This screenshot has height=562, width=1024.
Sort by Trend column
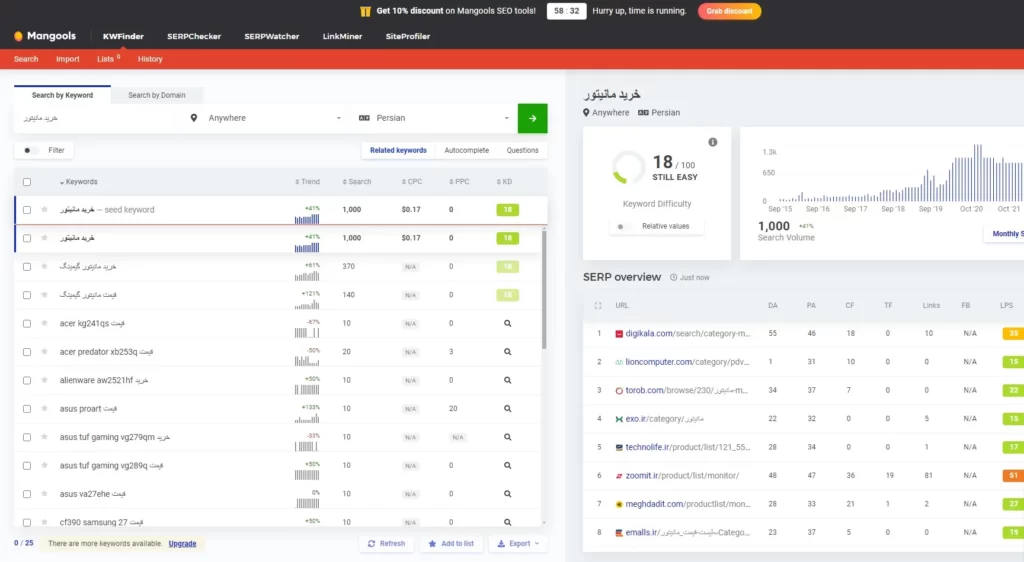[x=307, y=182]
